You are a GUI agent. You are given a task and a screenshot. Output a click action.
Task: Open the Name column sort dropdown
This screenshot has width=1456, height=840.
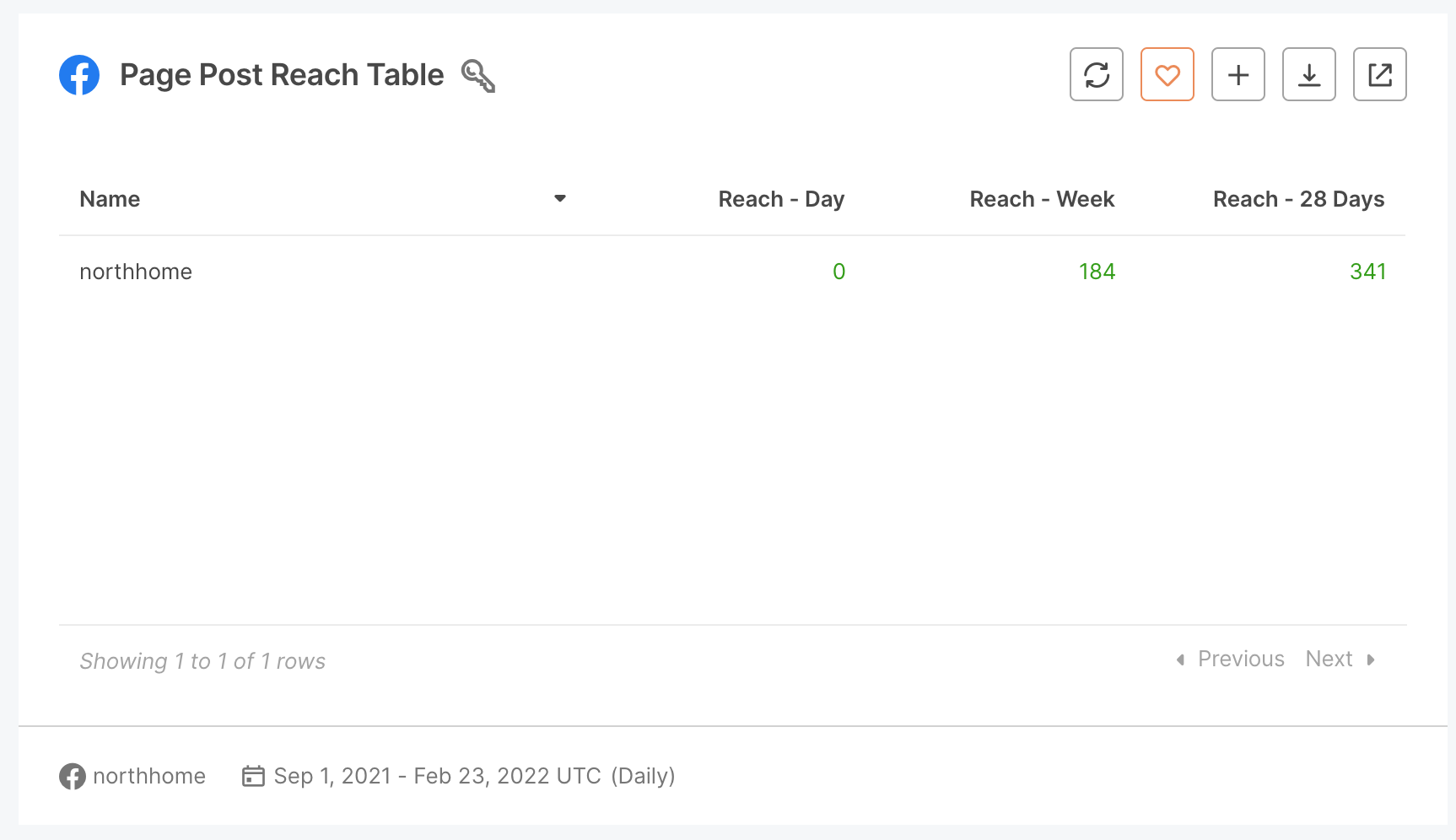pyautogui.click(x=561, y=198)
